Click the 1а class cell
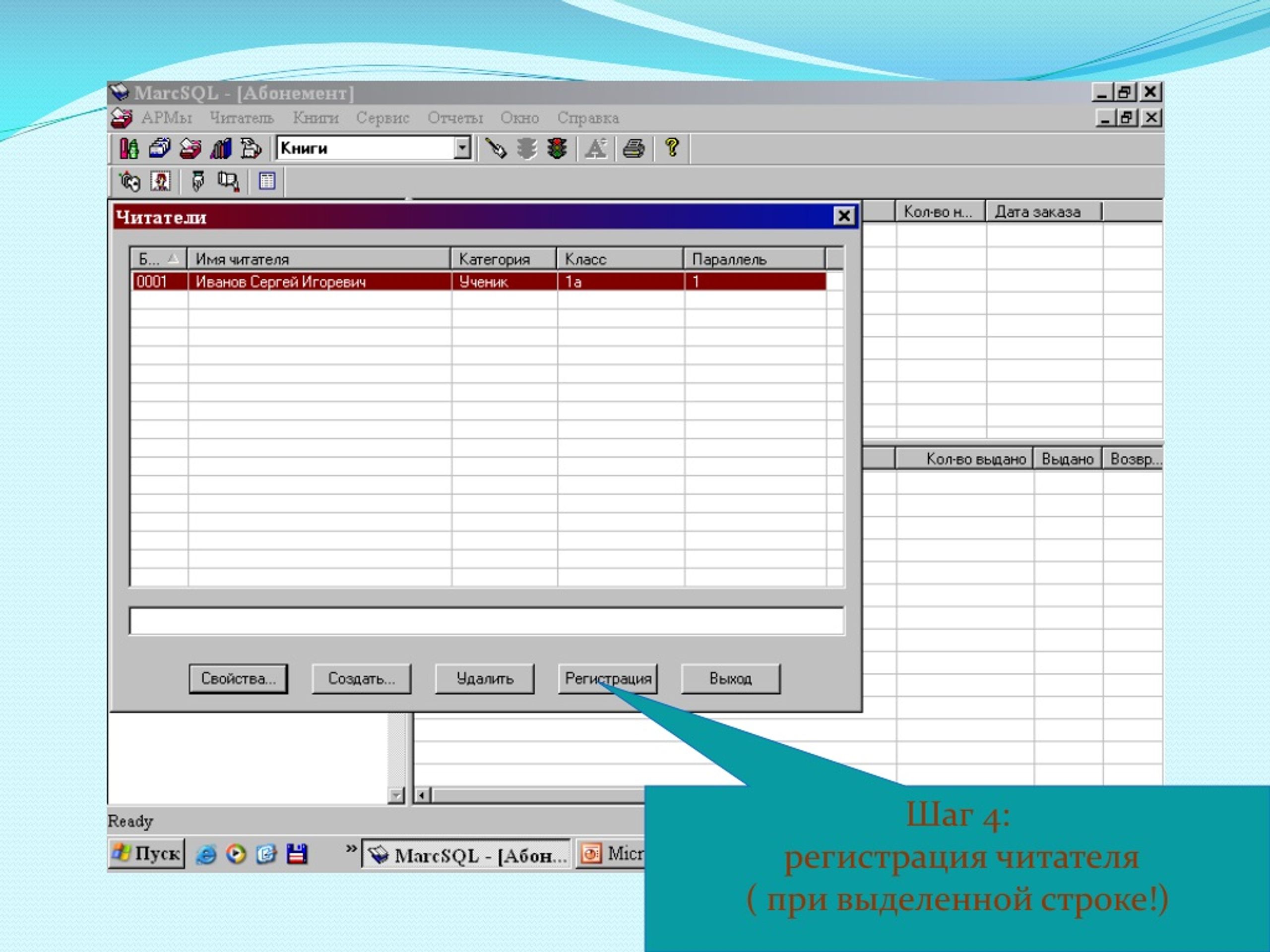The image size is (1270, 952). (621, 282)
